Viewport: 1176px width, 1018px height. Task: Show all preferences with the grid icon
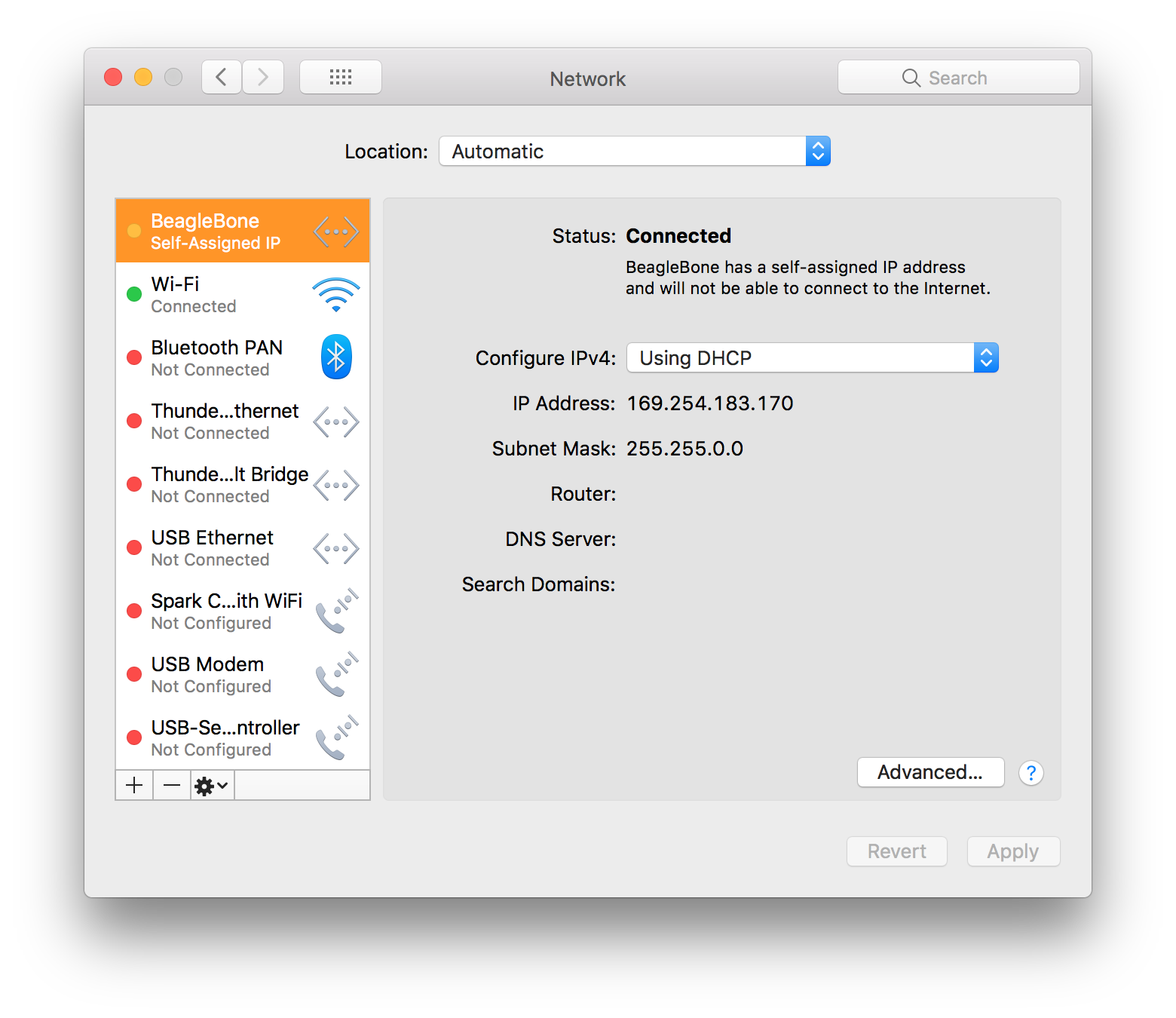(x=341, y=77)
